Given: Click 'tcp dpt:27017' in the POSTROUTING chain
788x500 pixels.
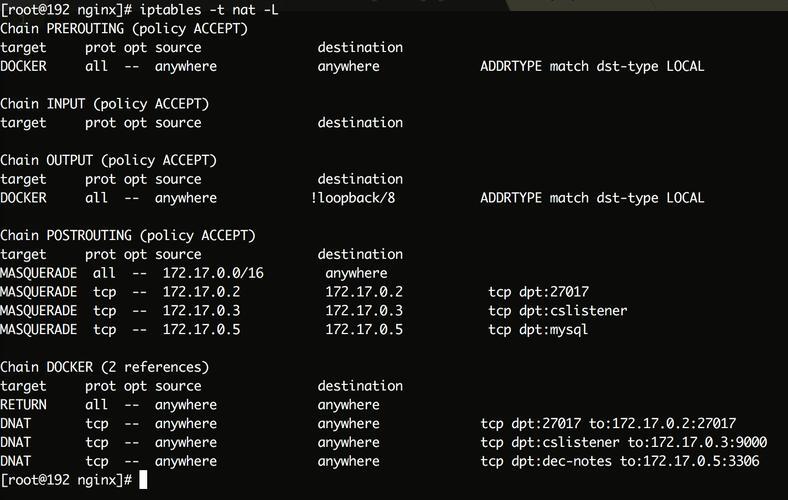Looking at the screenshot, I should pos(538,292).
